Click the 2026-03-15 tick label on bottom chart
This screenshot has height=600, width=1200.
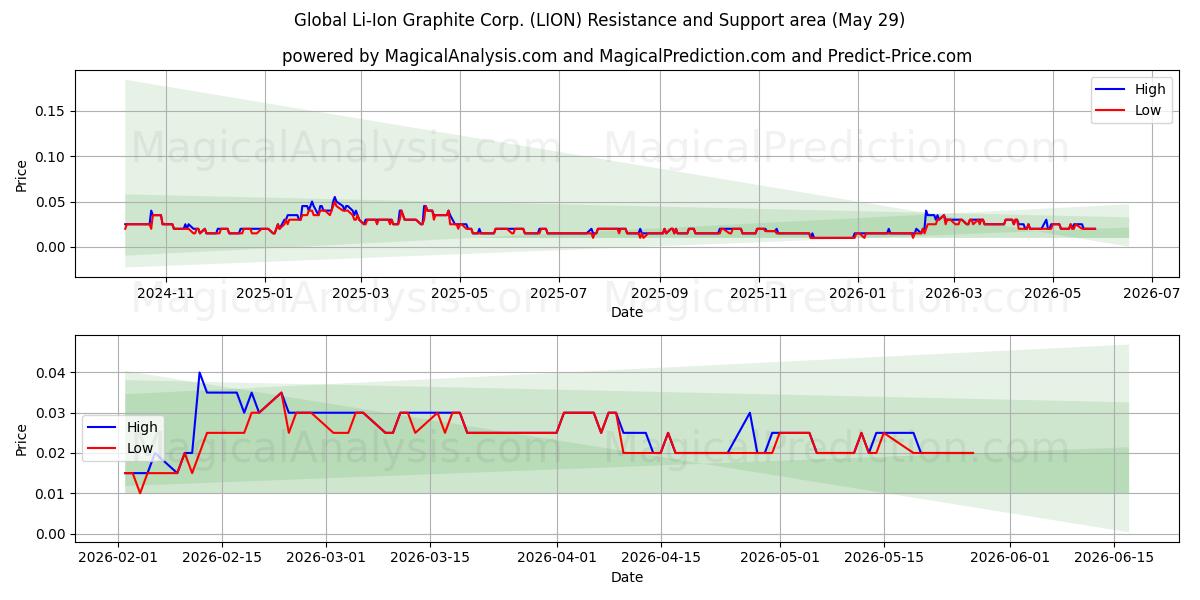pyautogui.click(x=430, y=558)
